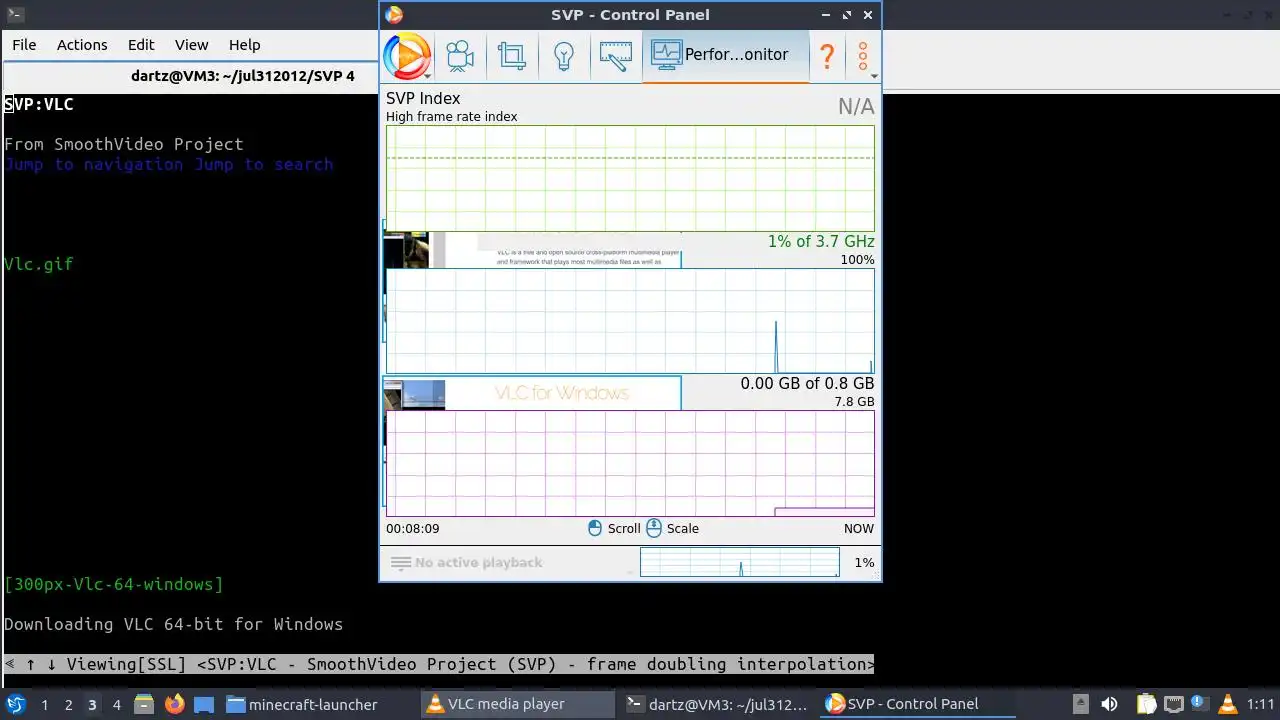Click the CPU usage graph

630,321
